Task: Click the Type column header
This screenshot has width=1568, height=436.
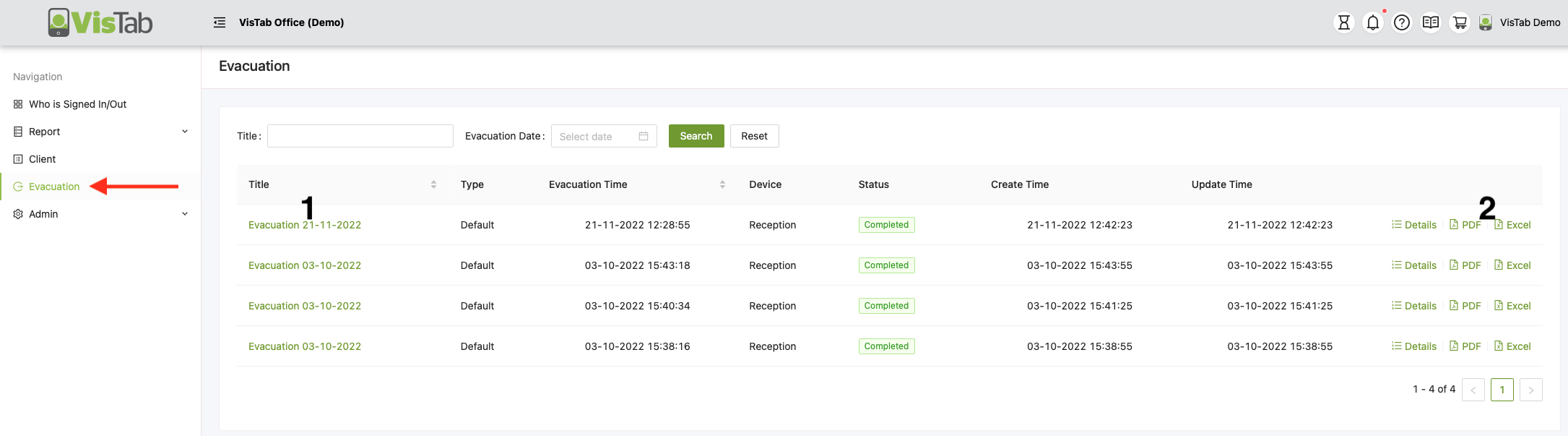Action: tap(472, 184)
